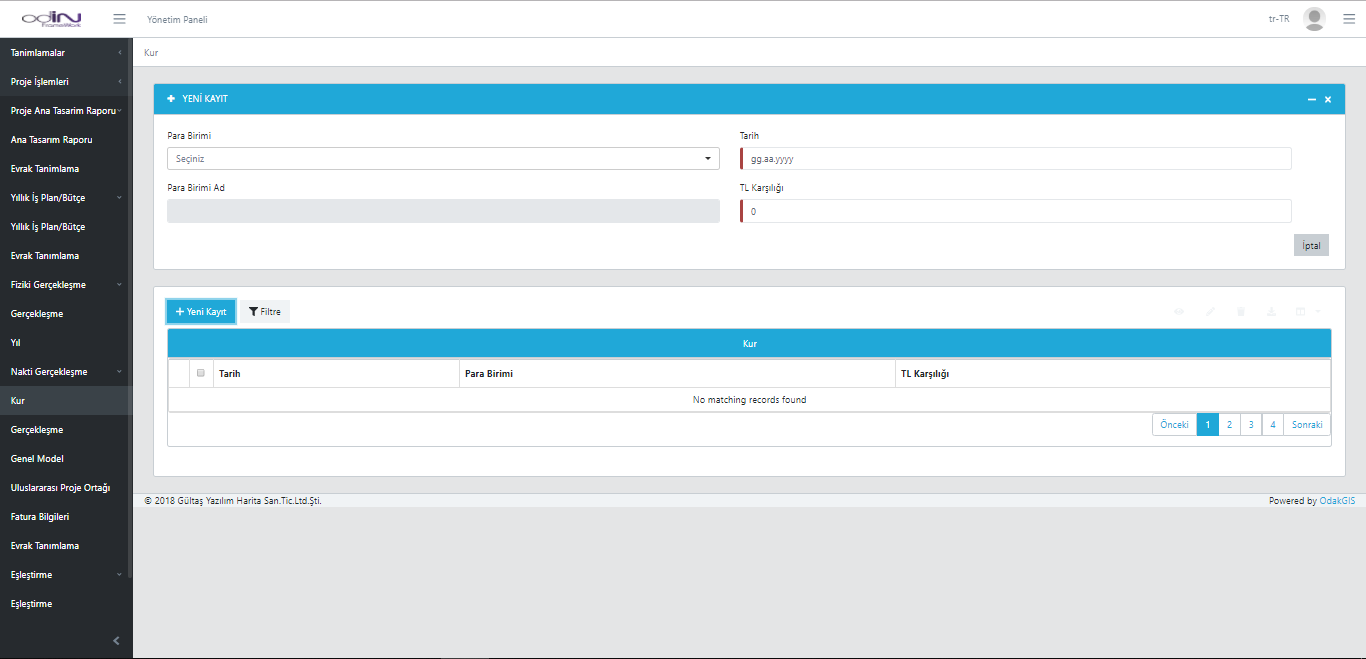Click the Filtre button
The width and height of the screenshot is (1366, 659).
pyautogui.click(x=265, y=312)
